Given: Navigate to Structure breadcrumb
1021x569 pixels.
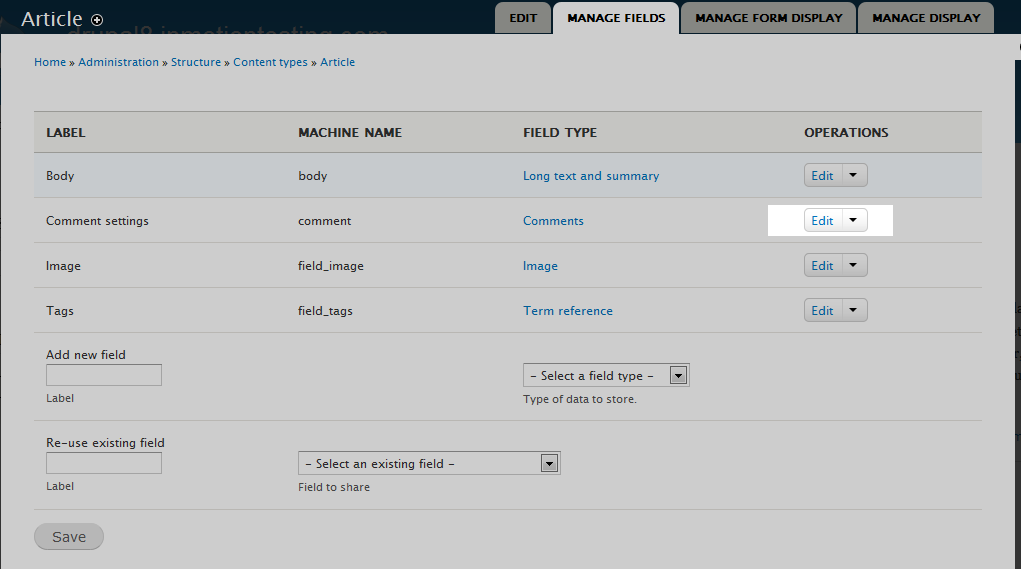Looking at the screenshot, I should point(196,62).
